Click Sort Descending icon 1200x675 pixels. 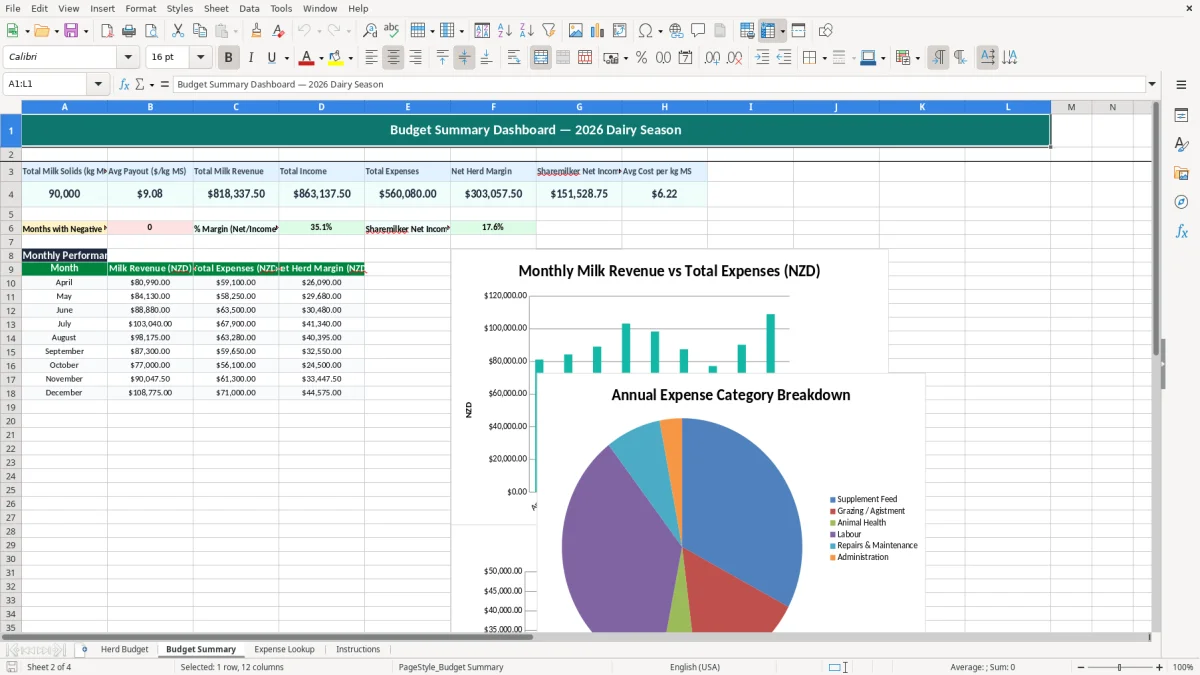(x=526, y=31)
